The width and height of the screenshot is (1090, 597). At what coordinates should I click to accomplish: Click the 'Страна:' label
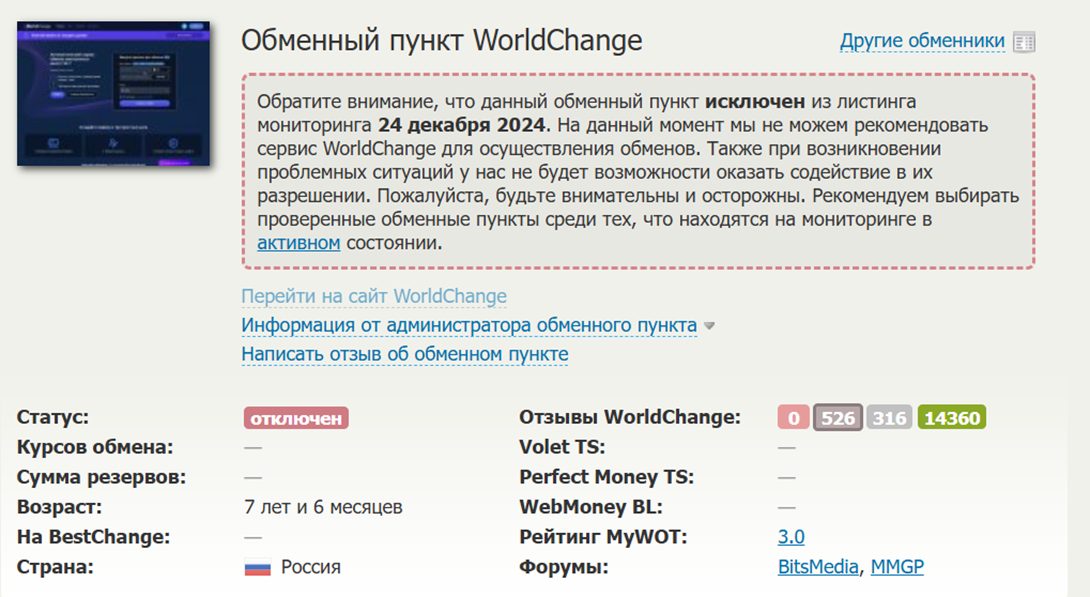pos(55,567)
